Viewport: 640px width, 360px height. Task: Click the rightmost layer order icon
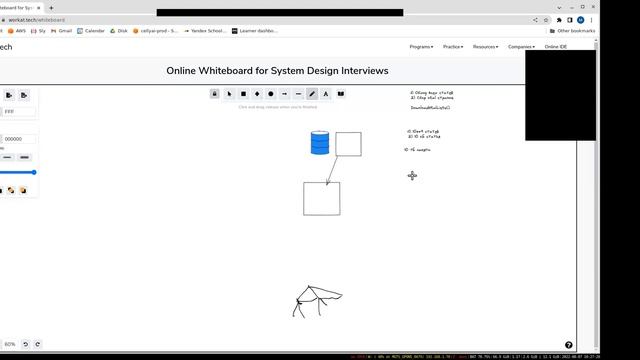click(x=23, y=190)
